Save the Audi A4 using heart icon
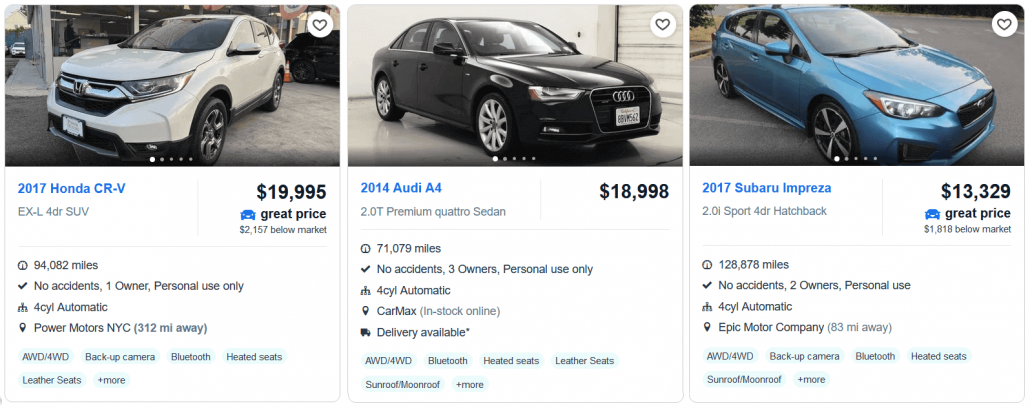 click(x=662, y=25)
